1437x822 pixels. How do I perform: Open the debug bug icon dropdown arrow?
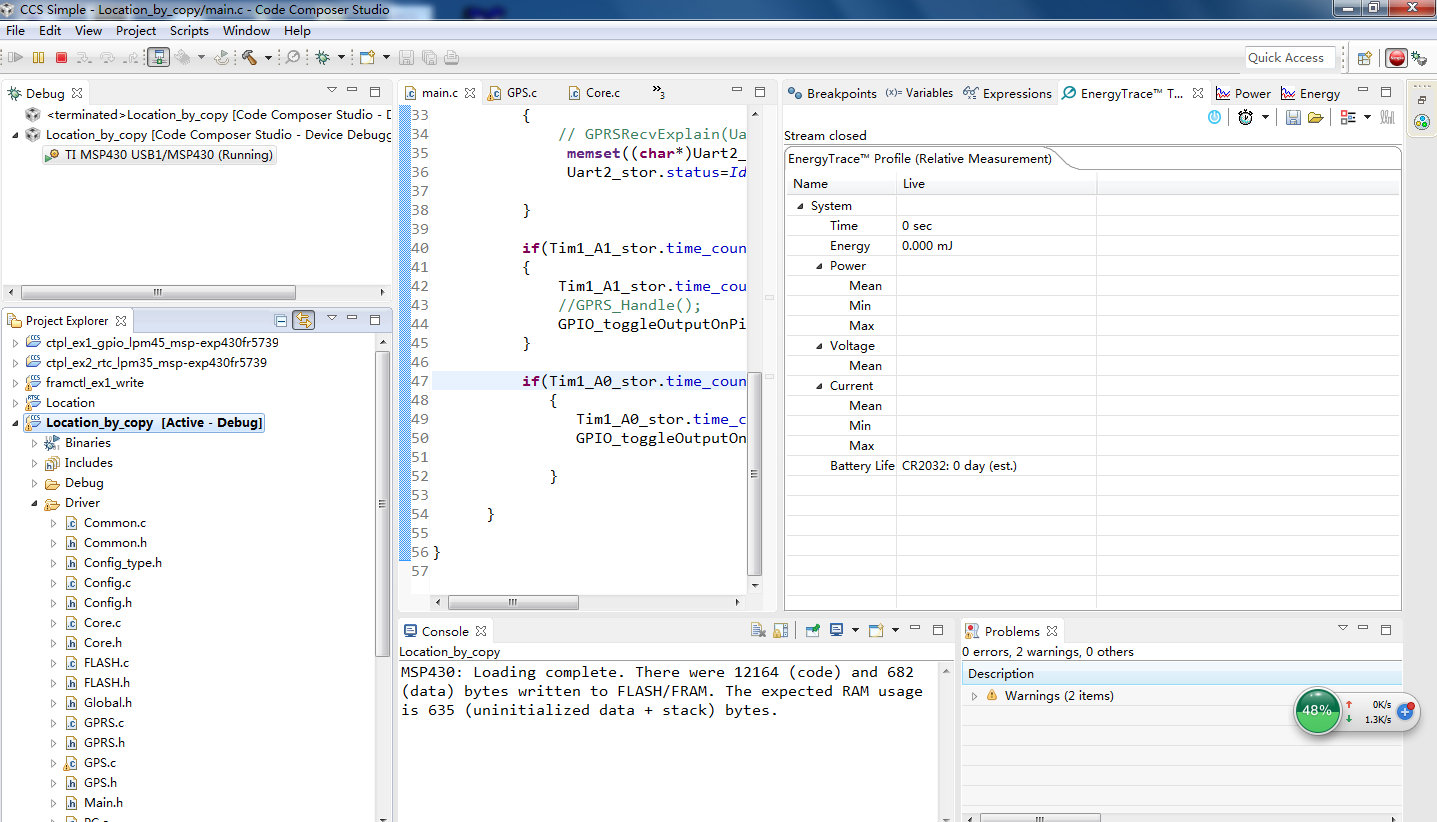tap(340, 58)
